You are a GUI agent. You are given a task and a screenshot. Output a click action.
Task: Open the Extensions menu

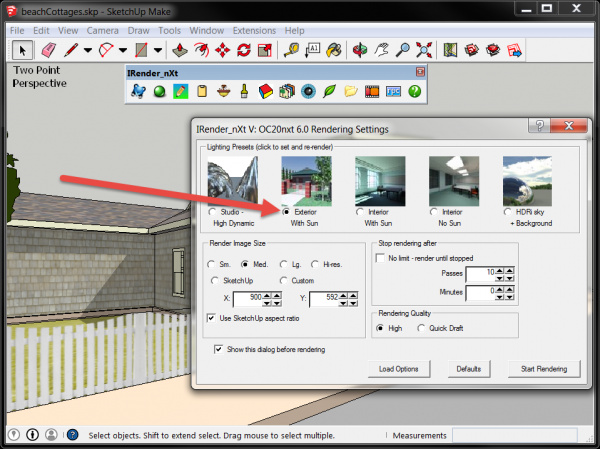pyautogui.click(x=253, y=30)
